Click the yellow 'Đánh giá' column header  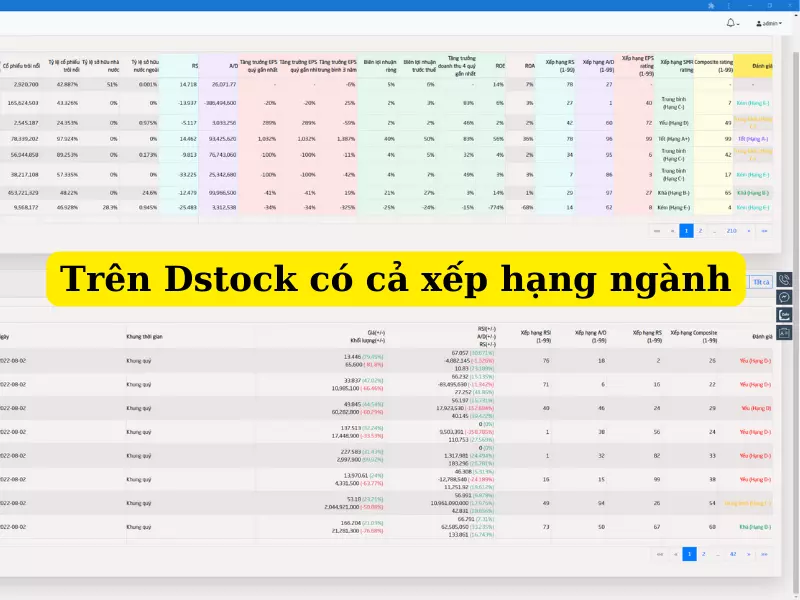[x=753, y=66]
